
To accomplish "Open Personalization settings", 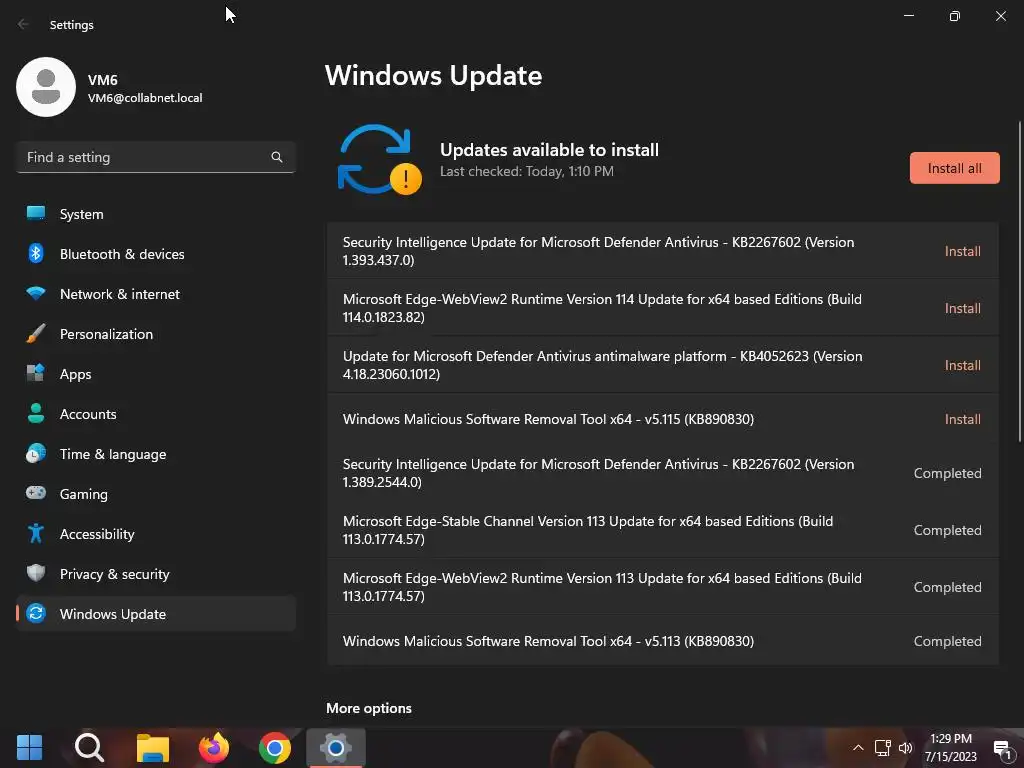I will (155, 334).
